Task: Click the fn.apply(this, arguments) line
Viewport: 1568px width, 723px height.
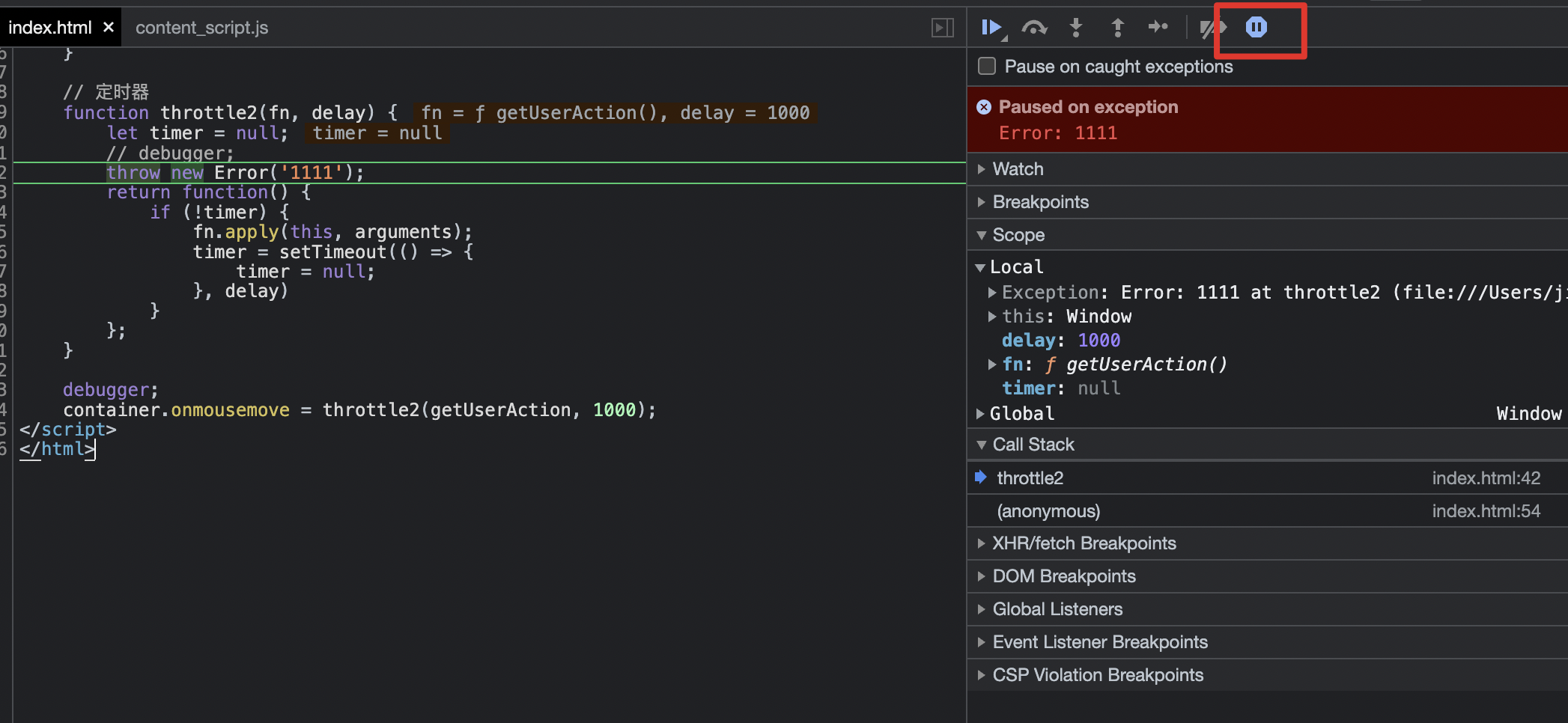Action: [333, 232]
